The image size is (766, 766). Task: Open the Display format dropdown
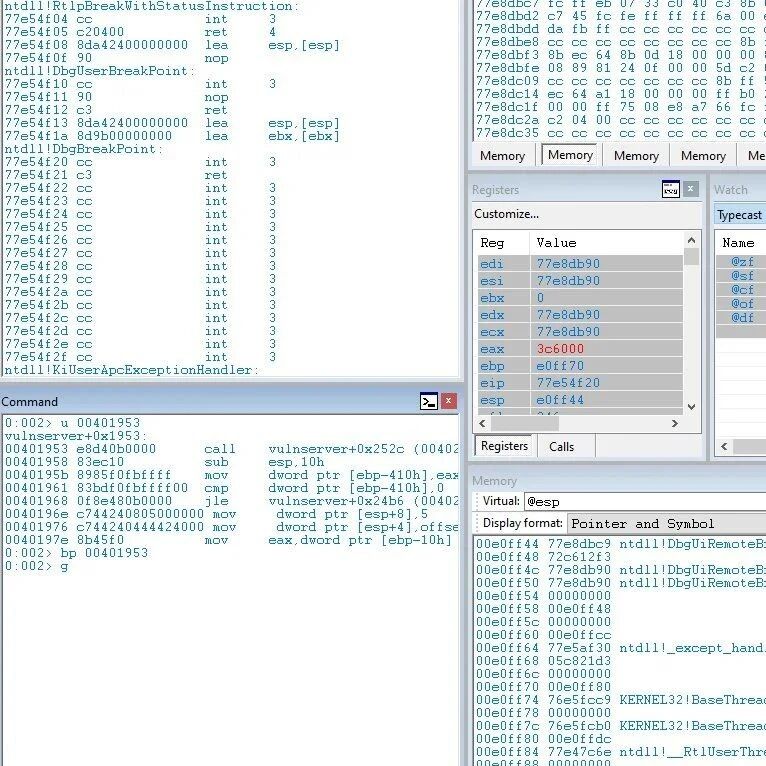click(x=666, y=524)
